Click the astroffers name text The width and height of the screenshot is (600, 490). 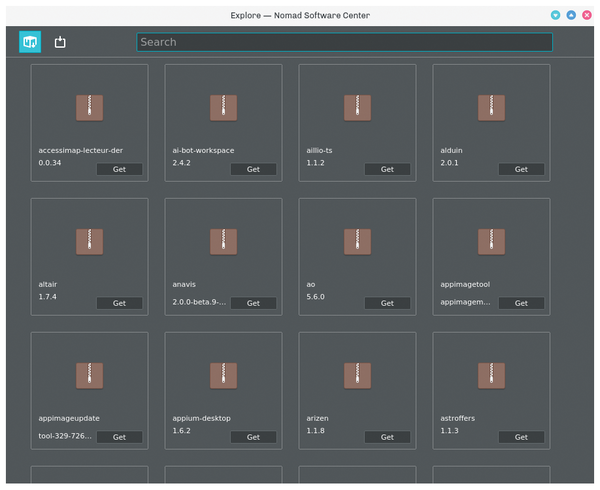(x=458, y=418)
